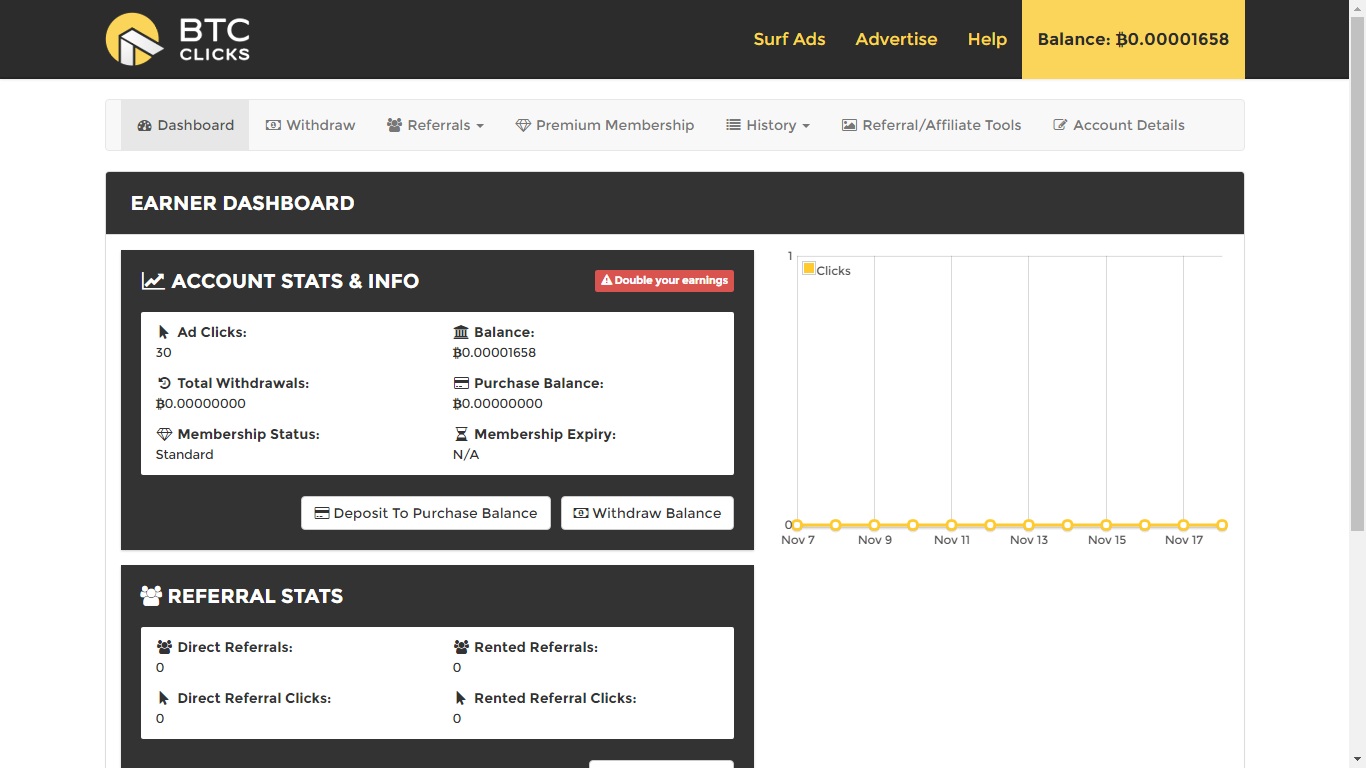This screenshot has width=1366, height=768.
Task: Open the Dashboard tab with its gauge icon
Action: click(x=185, y=125)
